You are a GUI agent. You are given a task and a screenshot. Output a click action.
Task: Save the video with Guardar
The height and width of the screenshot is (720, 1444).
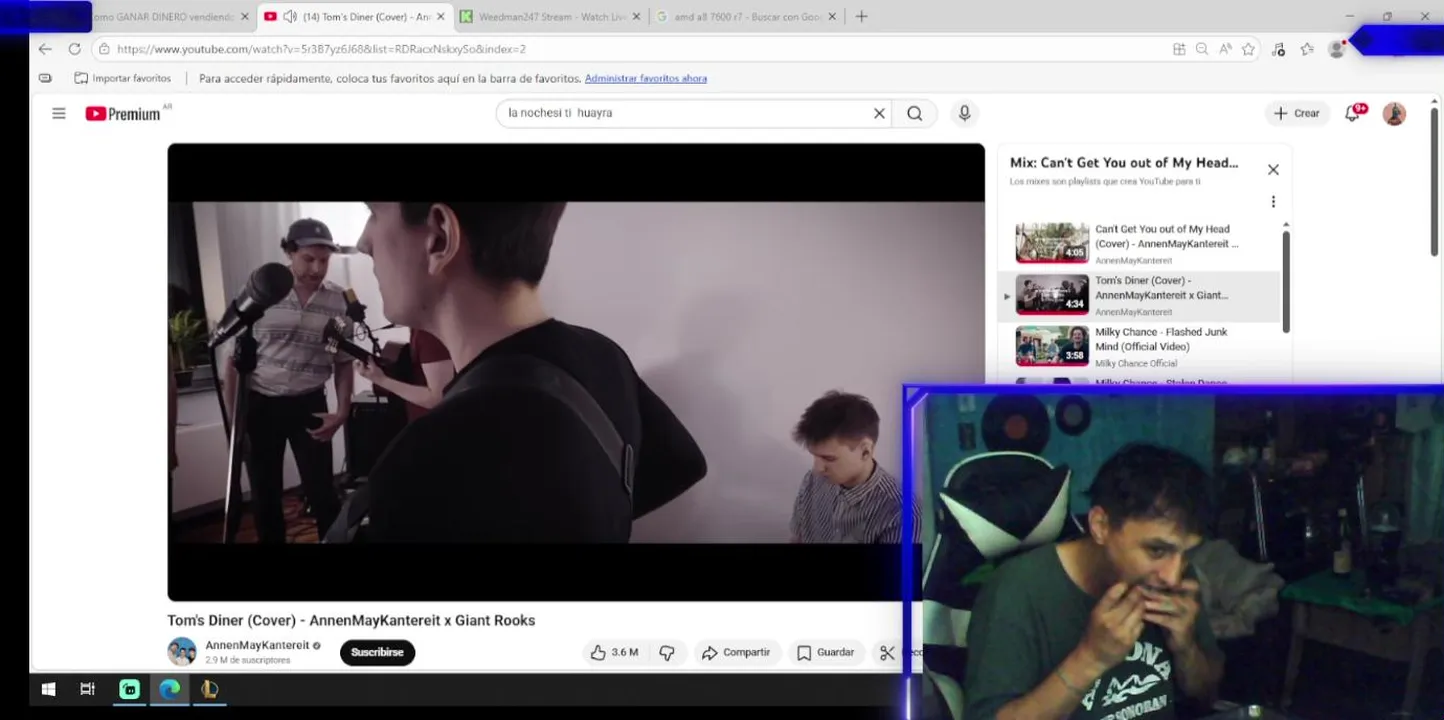coord(826,653)
